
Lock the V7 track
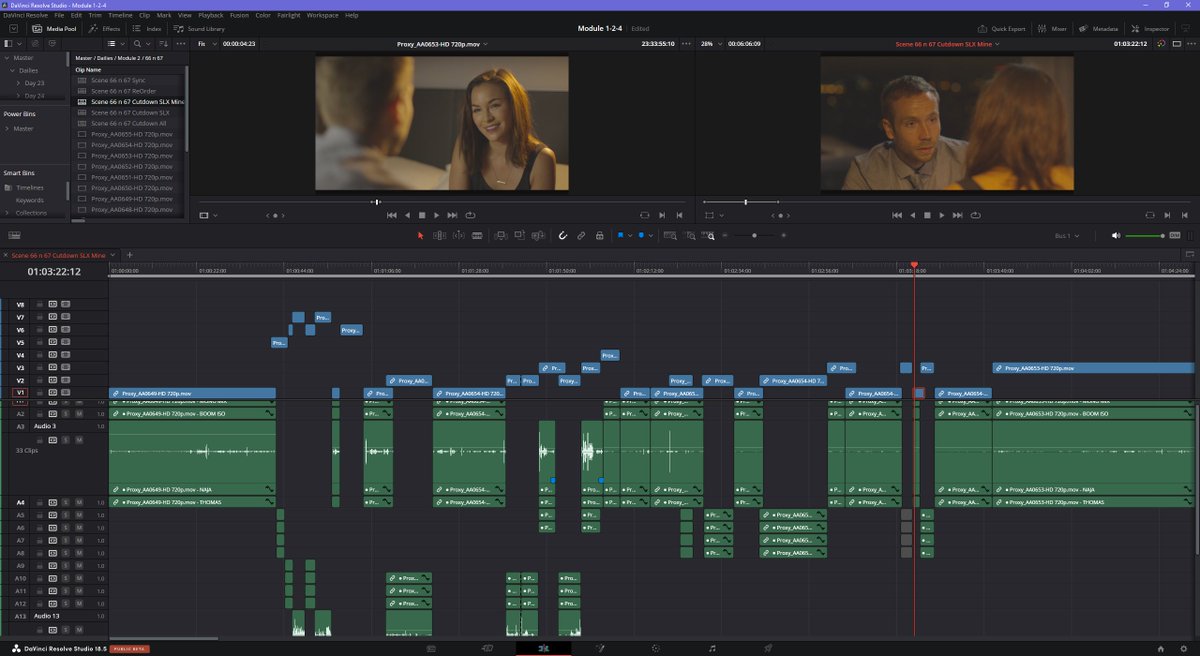[x=41, y=317]
